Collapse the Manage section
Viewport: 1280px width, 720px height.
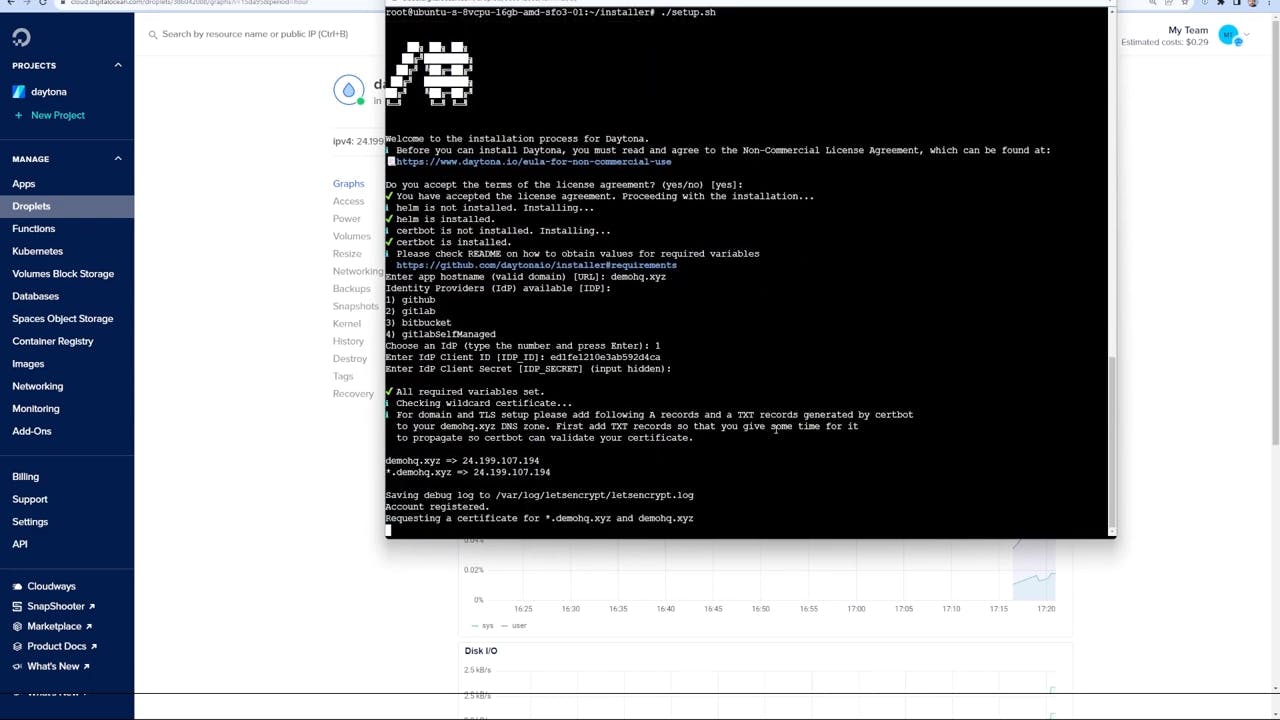[117, 158]
